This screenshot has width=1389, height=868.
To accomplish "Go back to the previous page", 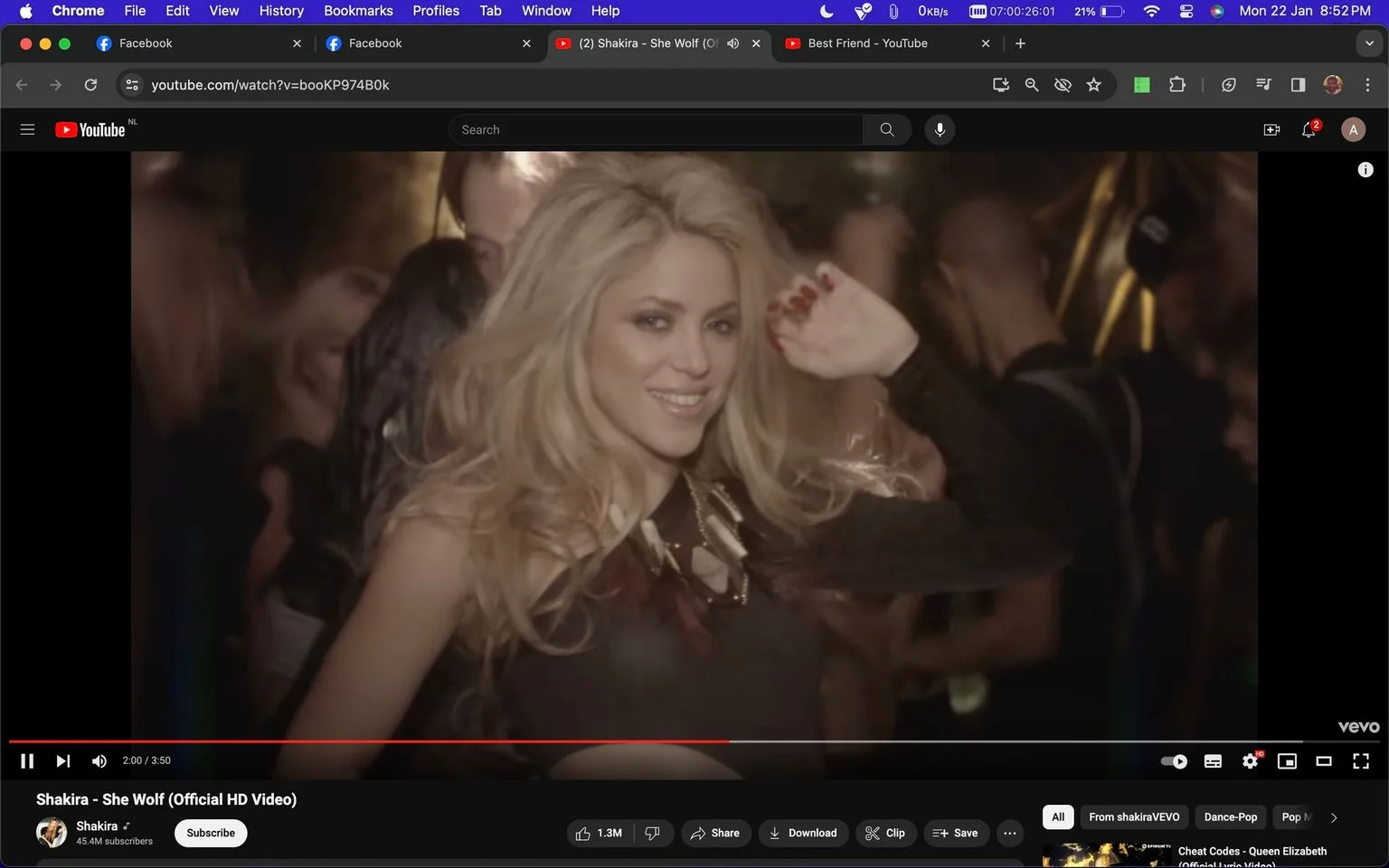I will pos(22,85).
